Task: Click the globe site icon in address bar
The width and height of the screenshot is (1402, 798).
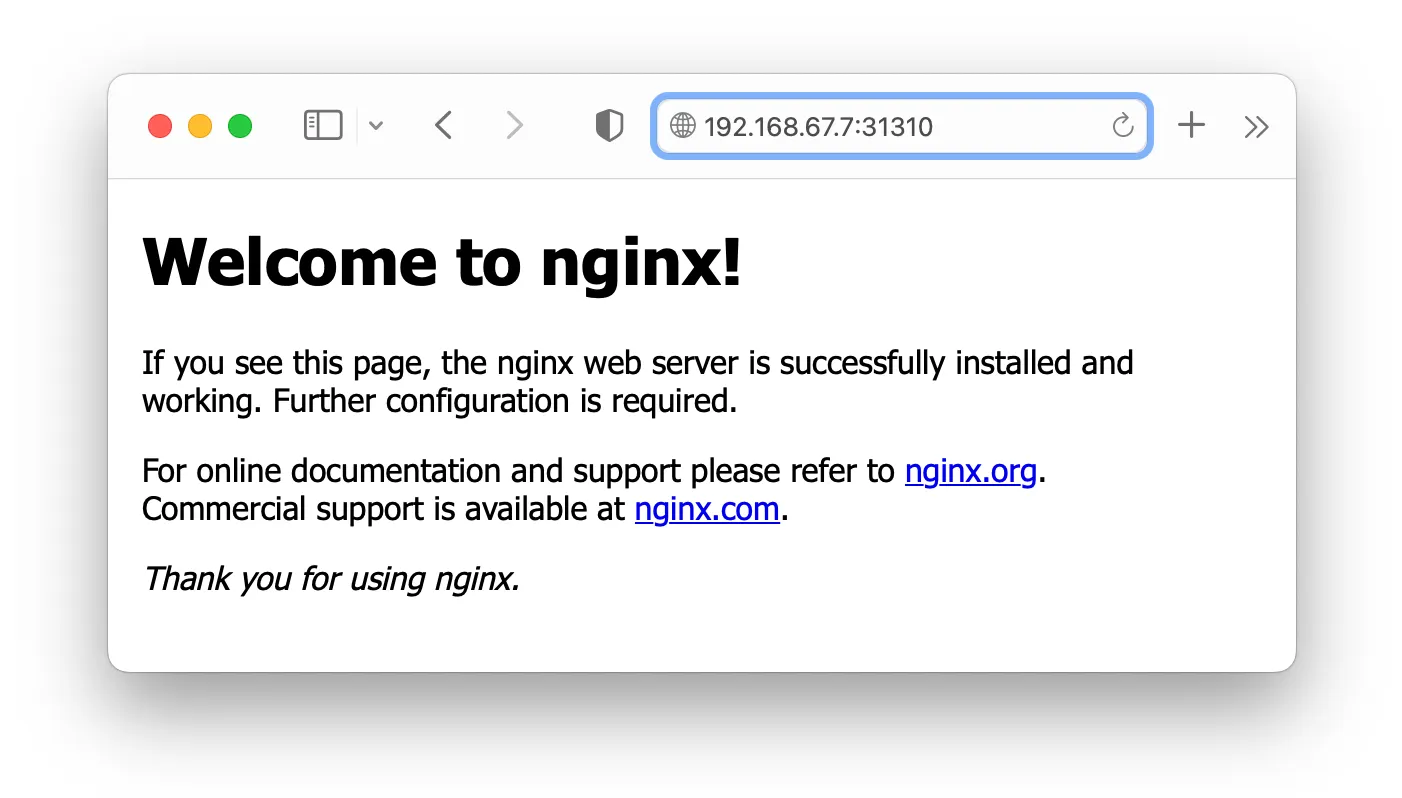Action: (683, 126)
